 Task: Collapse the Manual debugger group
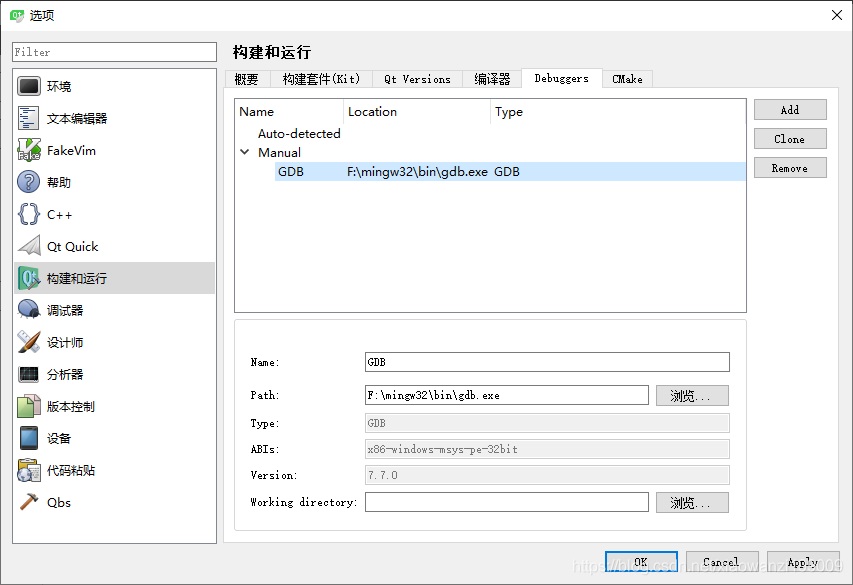pyautogui.click(x=245, y=151)
